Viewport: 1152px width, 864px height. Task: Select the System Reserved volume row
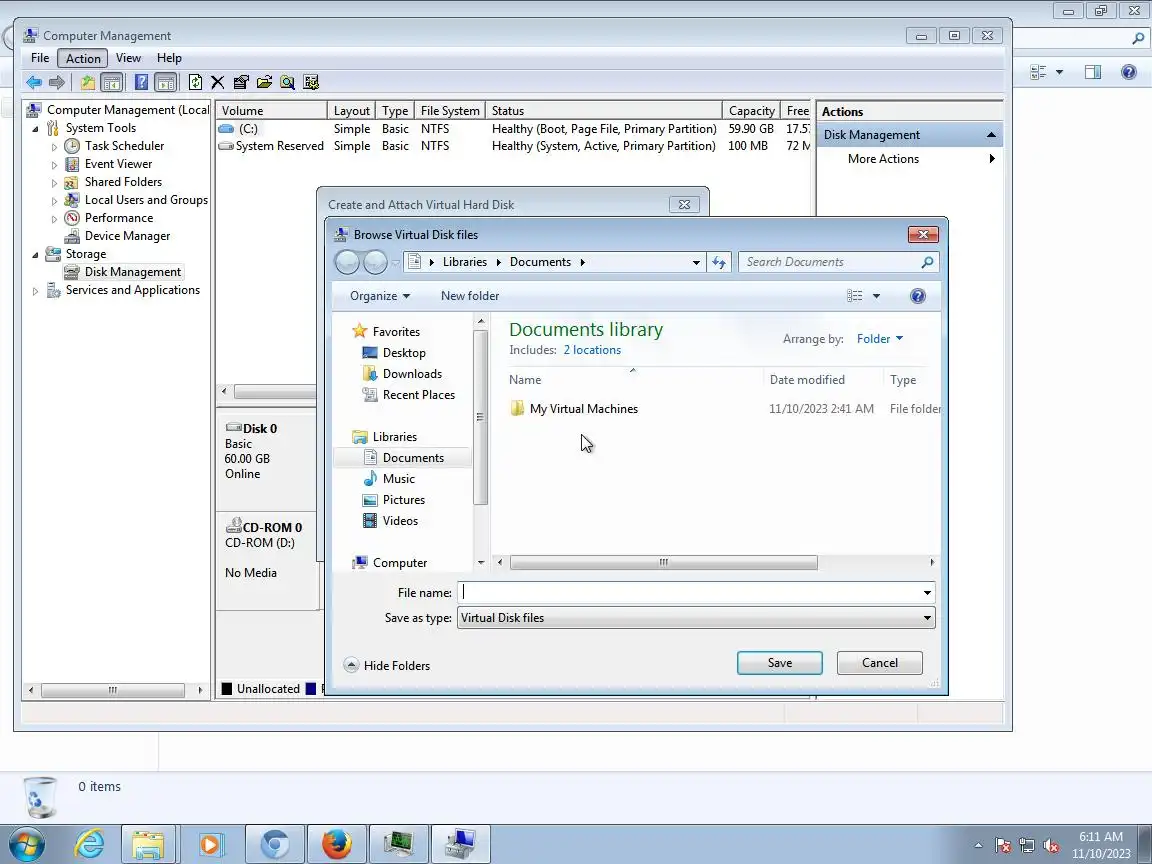tap(513, 146)
